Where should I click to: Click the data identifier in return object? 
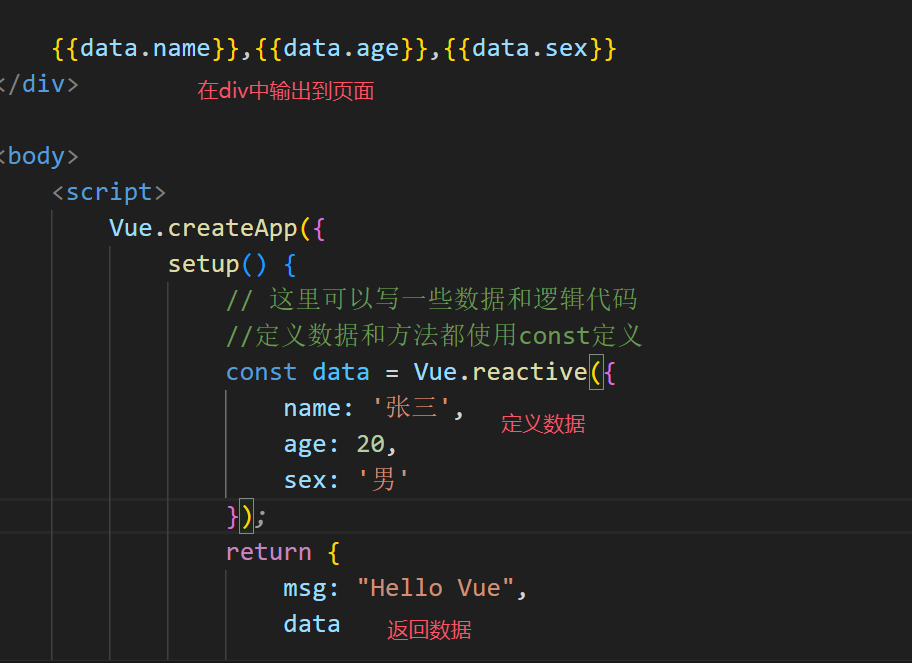pyautogui.click(x=312, y=625)
